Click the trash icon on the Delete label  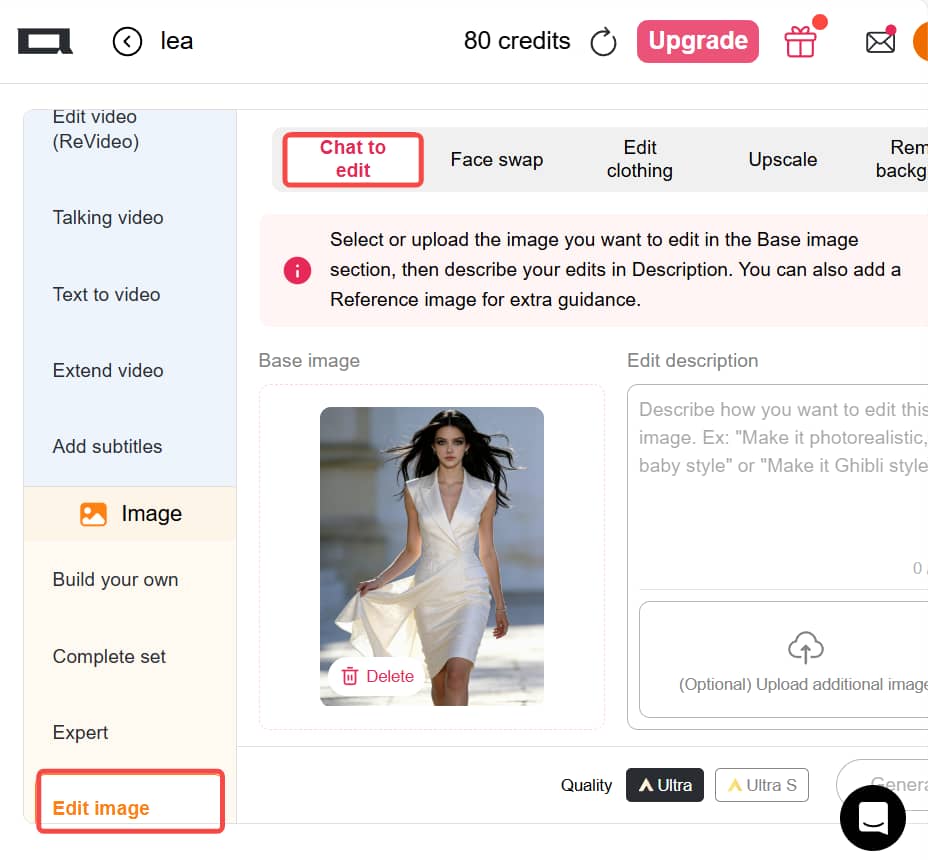(x=351, y=676)
